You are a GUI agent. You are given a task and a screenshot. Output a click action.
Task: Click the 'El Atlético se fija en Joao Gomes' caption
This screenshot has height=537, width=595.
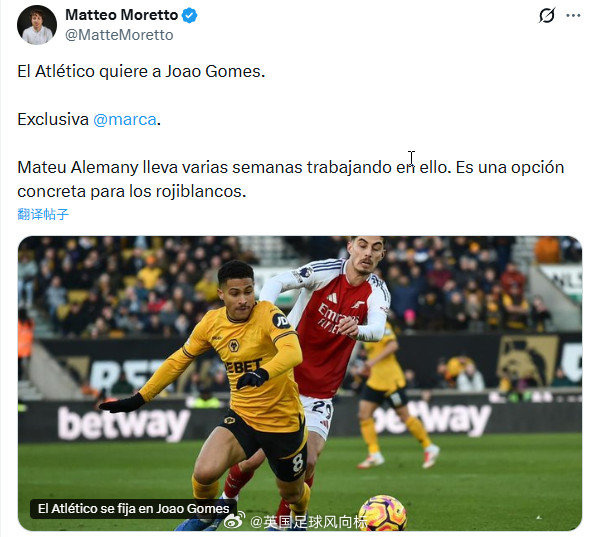[134, 508]
